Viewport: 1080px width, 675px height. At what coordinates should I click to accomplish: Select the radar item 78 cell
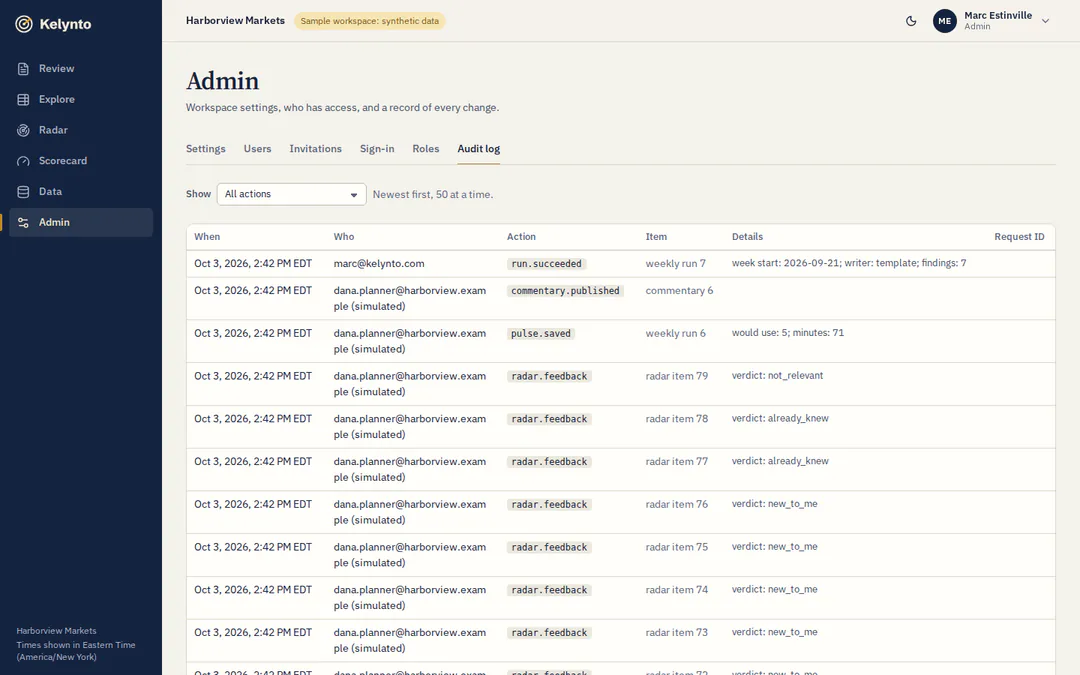(x=676, y=419)
